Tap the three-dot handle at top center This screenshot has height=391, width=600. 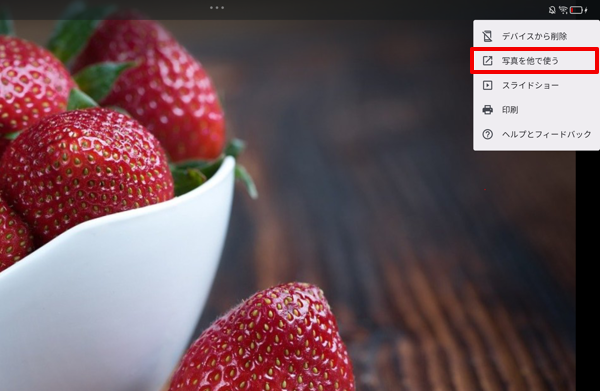coord(217,8)
